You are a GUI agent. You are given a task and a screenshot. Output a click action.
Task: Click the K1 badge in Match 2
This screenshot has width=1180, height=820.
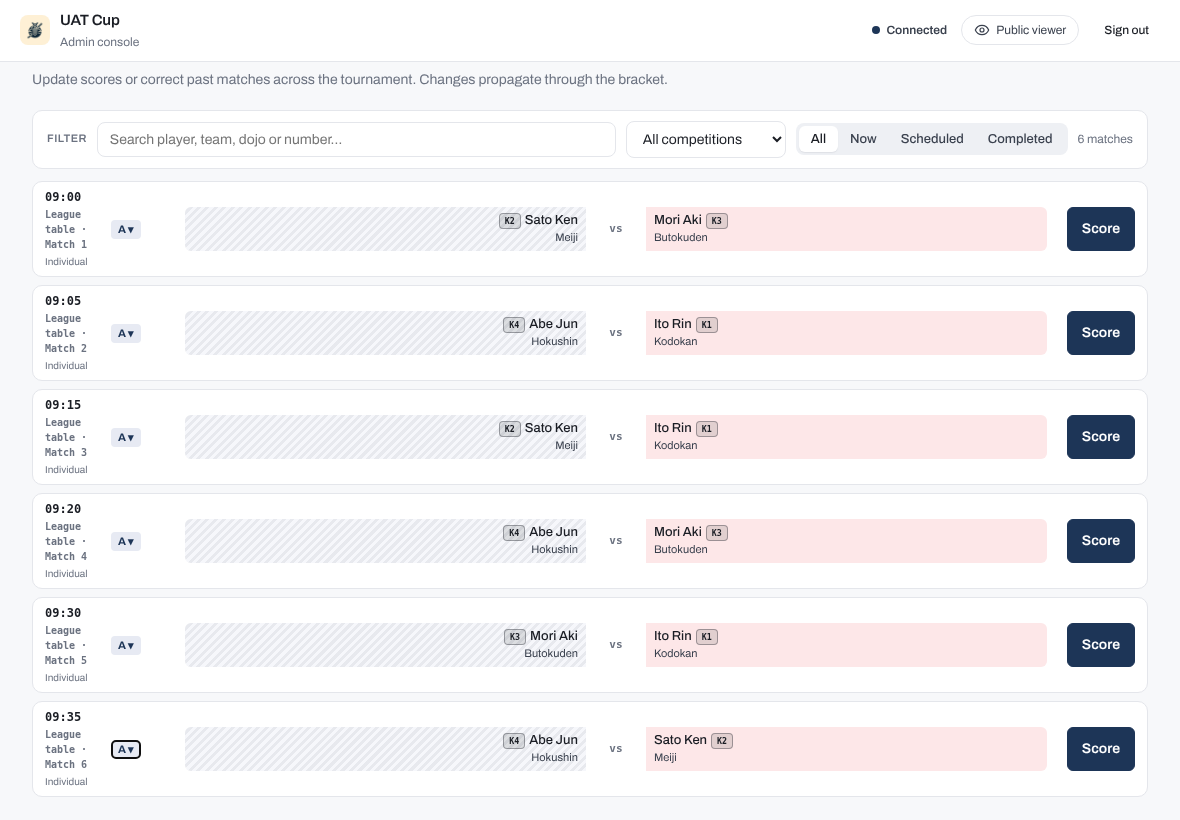point(707,324)
